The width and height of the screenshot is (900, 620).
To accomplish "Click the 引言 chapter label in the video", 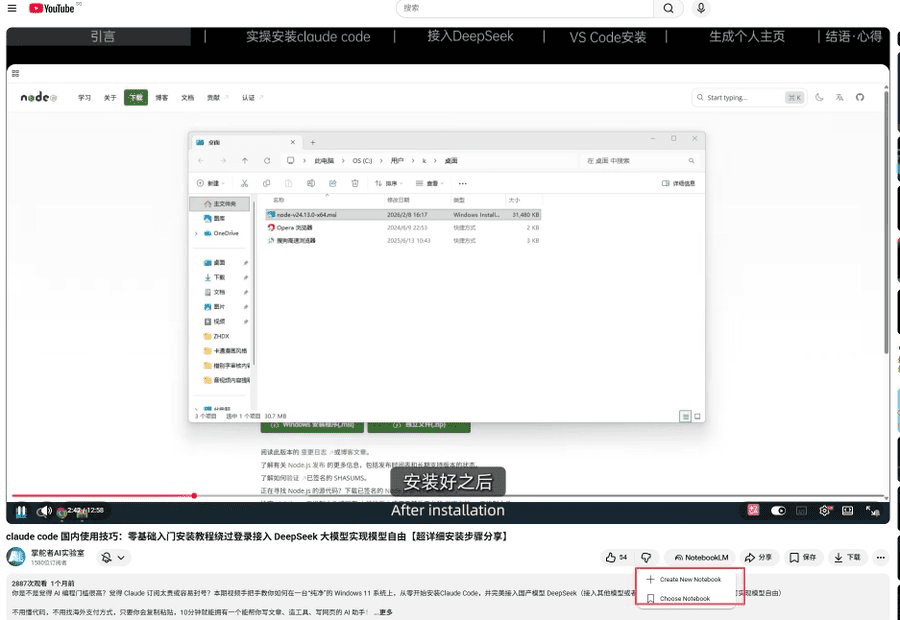I will pyautogui.click(x=103, y=37).
